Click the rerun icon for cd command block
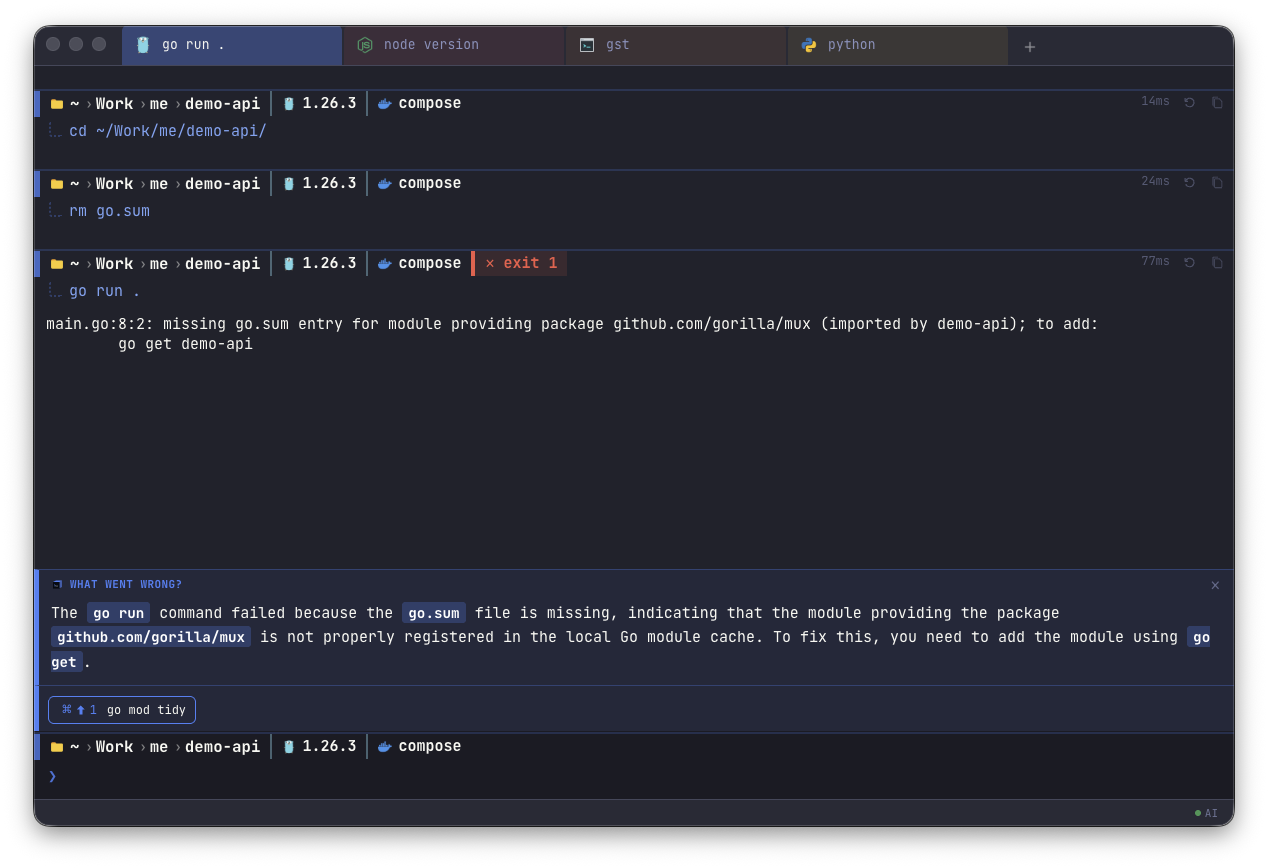This screenshot has width=1268, height=868. point(1189,102)
